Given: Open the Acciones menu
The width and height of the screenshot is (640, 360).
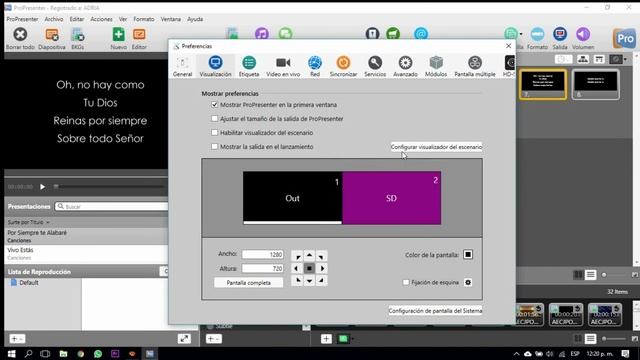Looking at the screenshot, I should (x=101, y=19).
